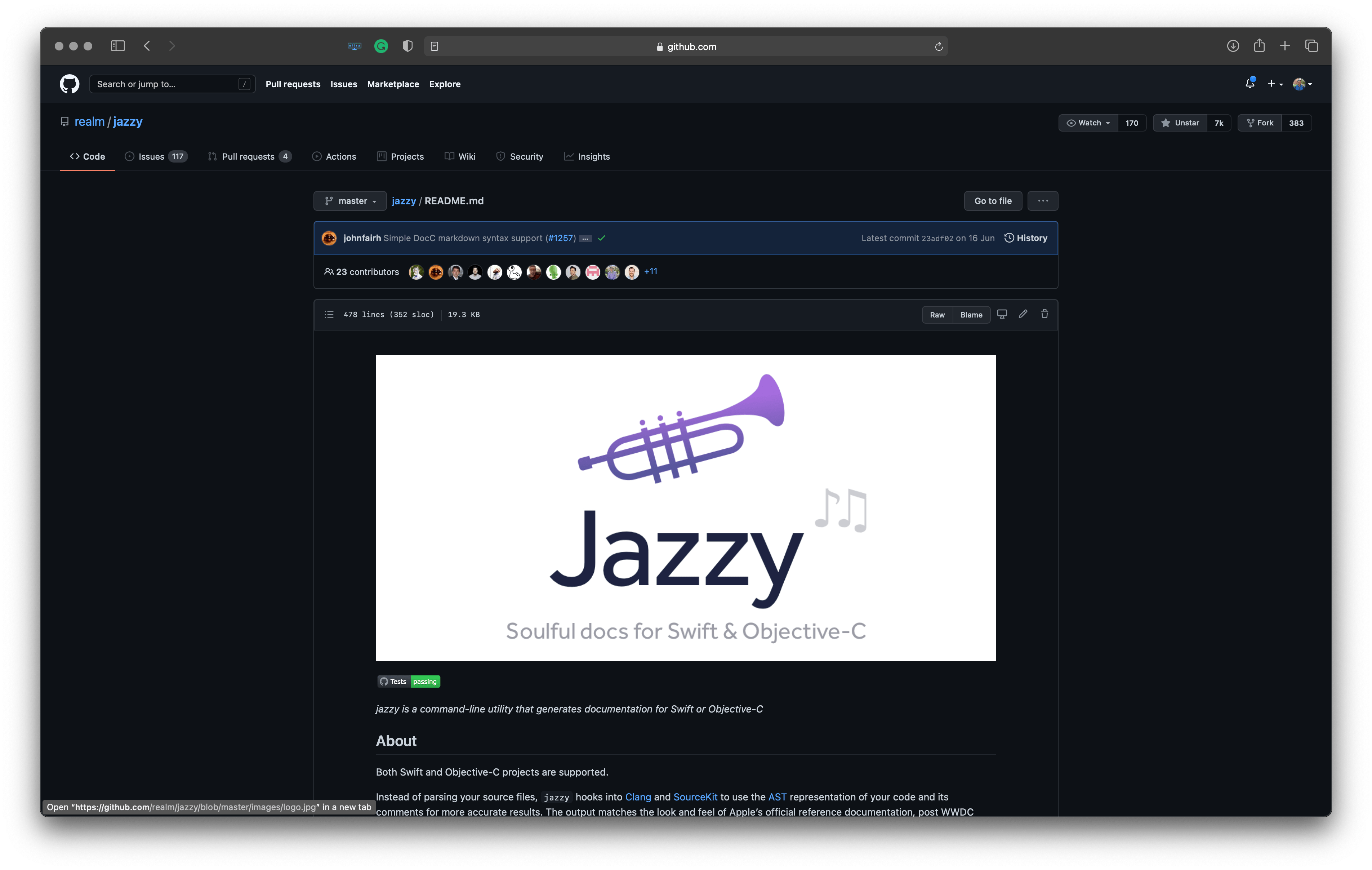The image size is (1372, 870).
Task: Open jazzy repository title link
Action: click(x=128, y=121)
